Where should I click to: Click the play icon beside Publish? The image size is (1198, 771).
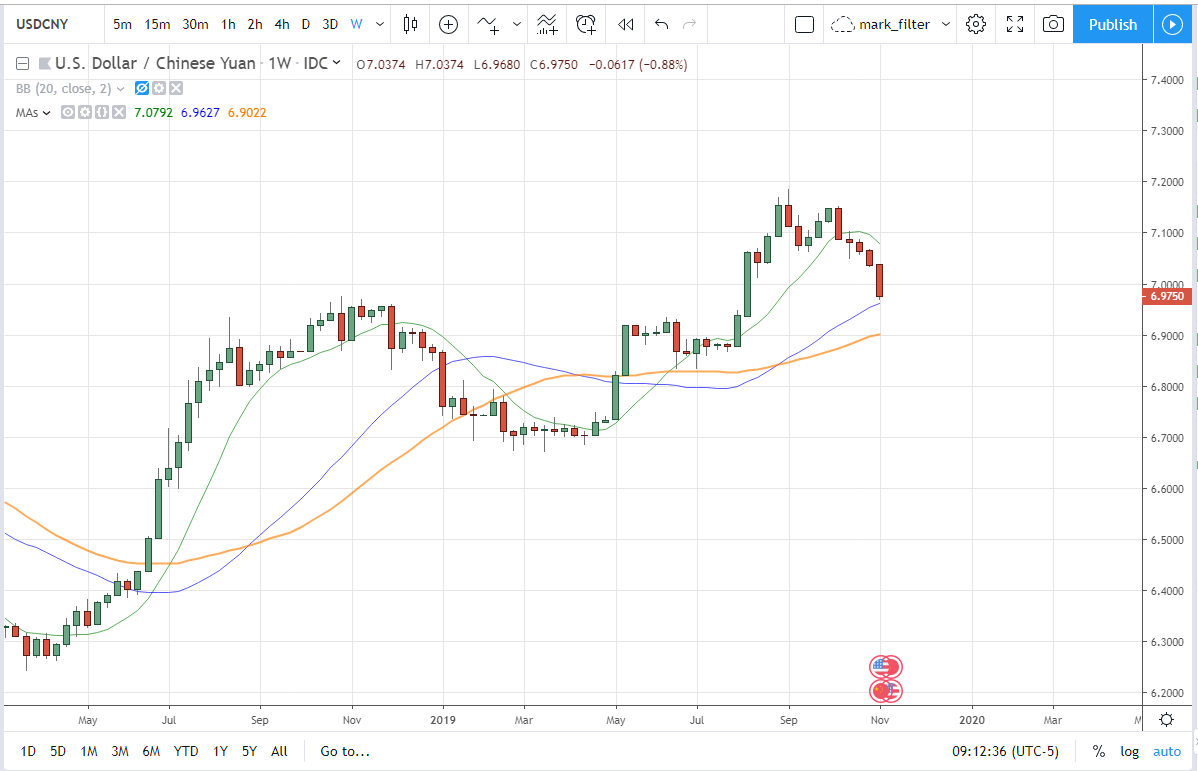[1172, 24]
